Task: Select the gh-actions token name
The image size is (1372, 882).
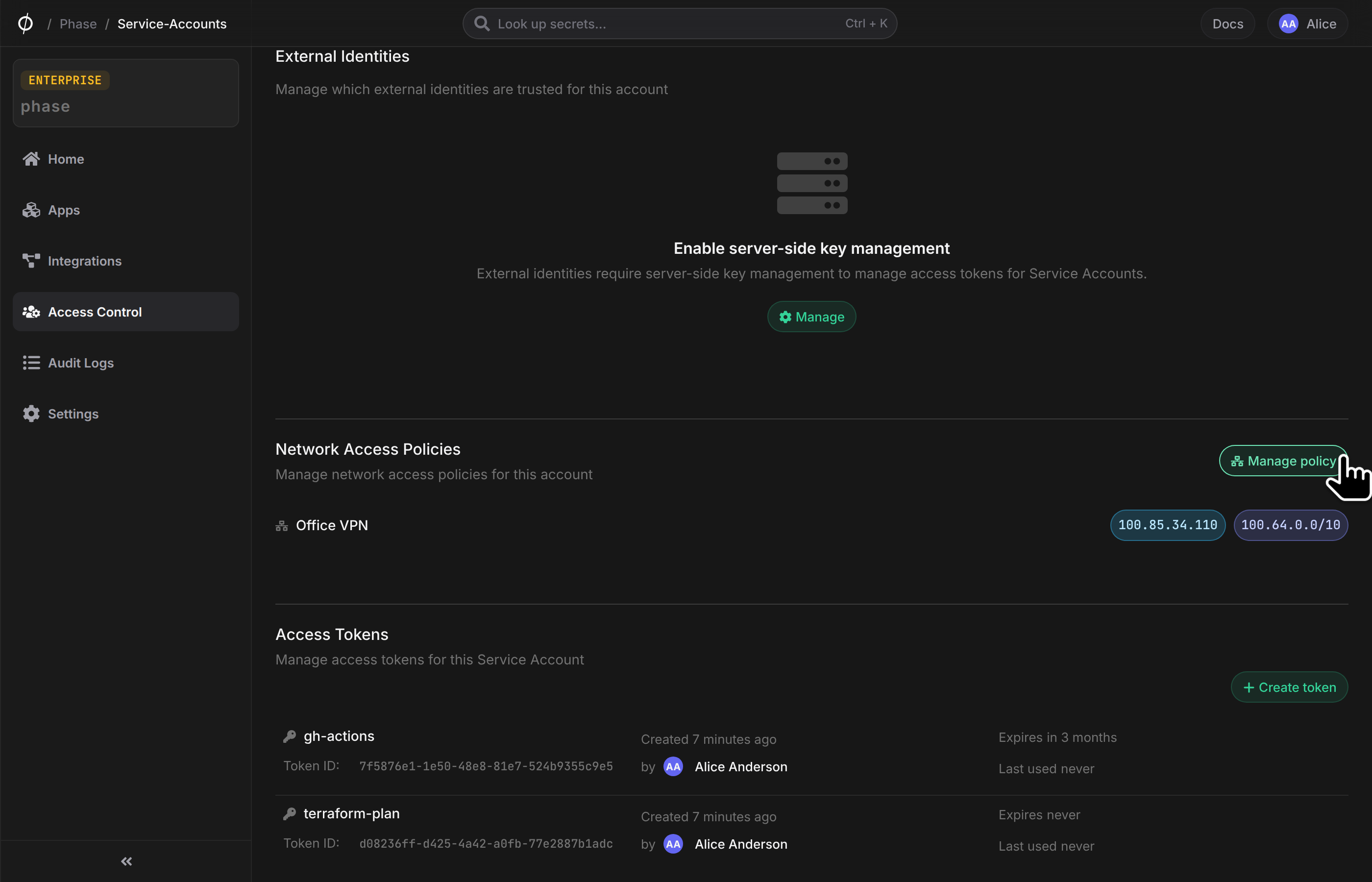Action: (x=339, y=736)
